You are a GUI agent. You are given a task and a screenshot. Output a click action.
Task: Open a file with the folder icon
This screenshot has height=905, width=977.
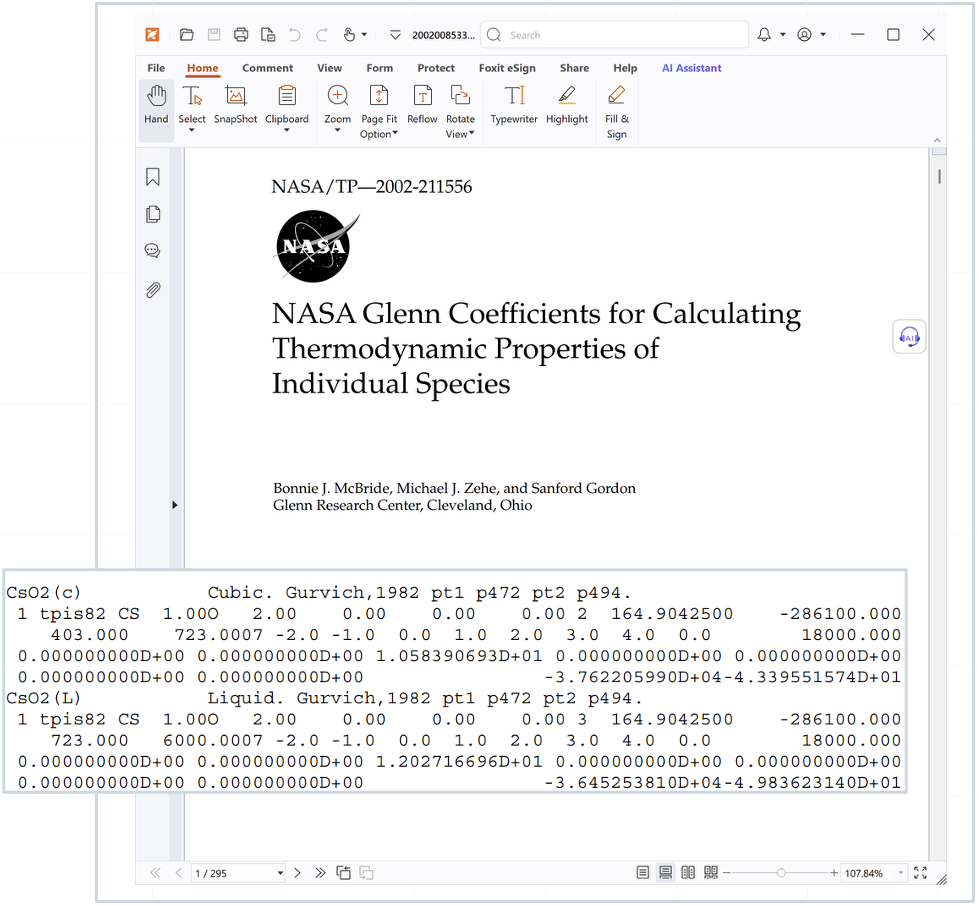tap(186, 35)
